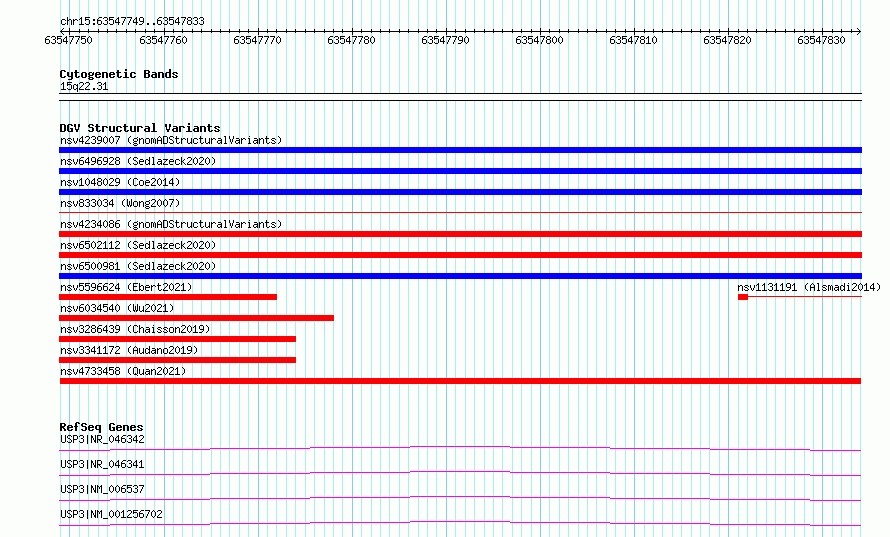The width and height of the screenshot is (890, 537).
Task: Open the USP3|NM_001256702 gene label
Action: pos(111,514)
